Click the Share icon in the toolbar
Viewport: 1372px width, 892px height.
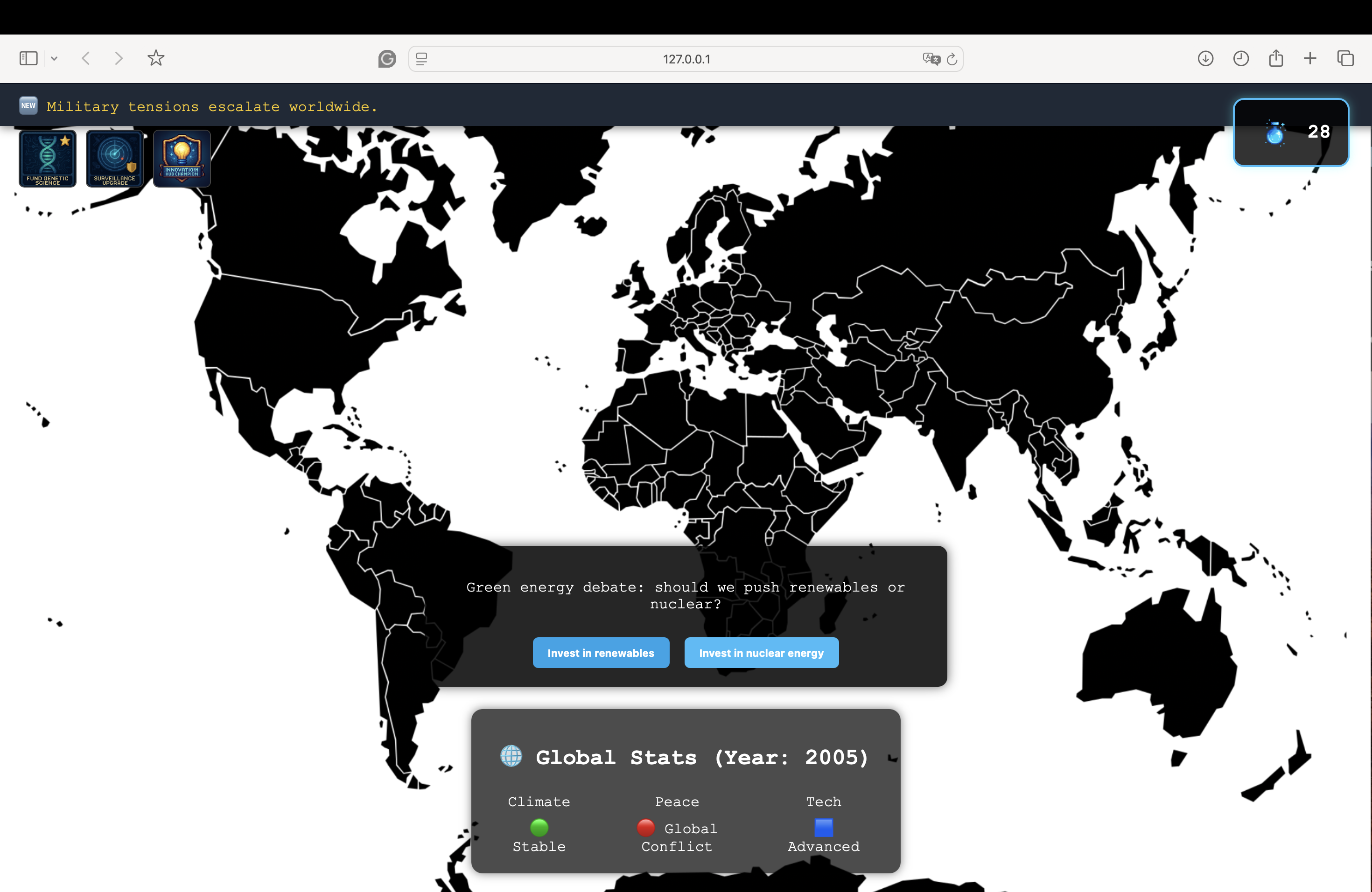tap(1276, 58)
